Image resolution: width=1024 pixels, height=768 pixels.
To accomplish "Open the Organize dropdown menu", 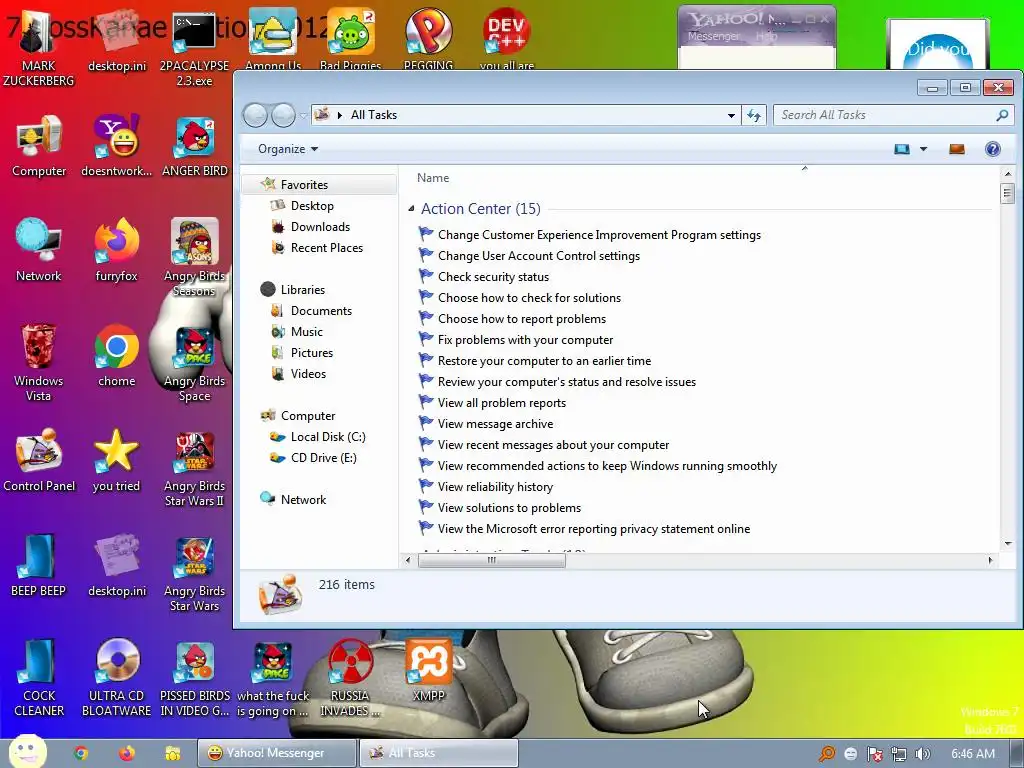I will 288,149.
